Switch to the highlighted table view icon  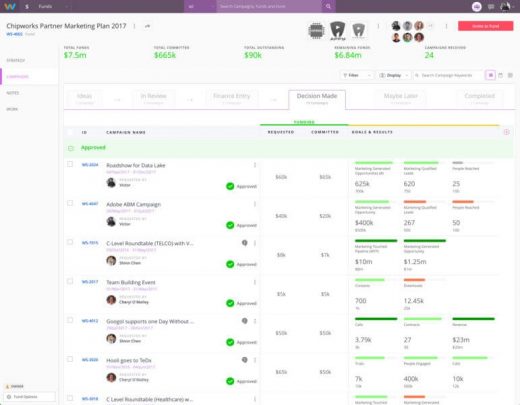(491, 75)
